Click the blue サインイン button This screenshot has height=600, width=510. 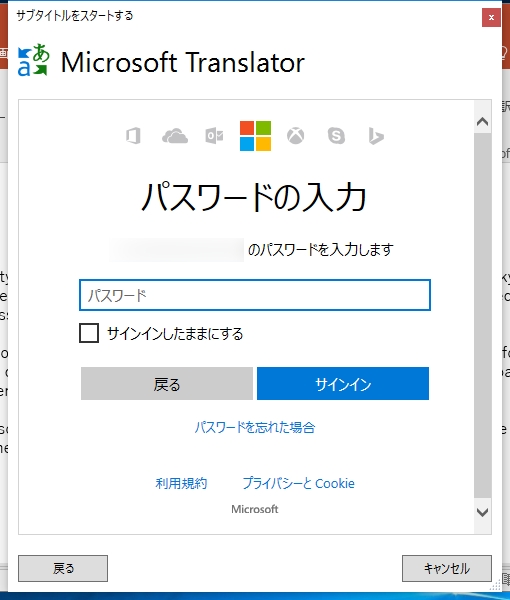343,383
